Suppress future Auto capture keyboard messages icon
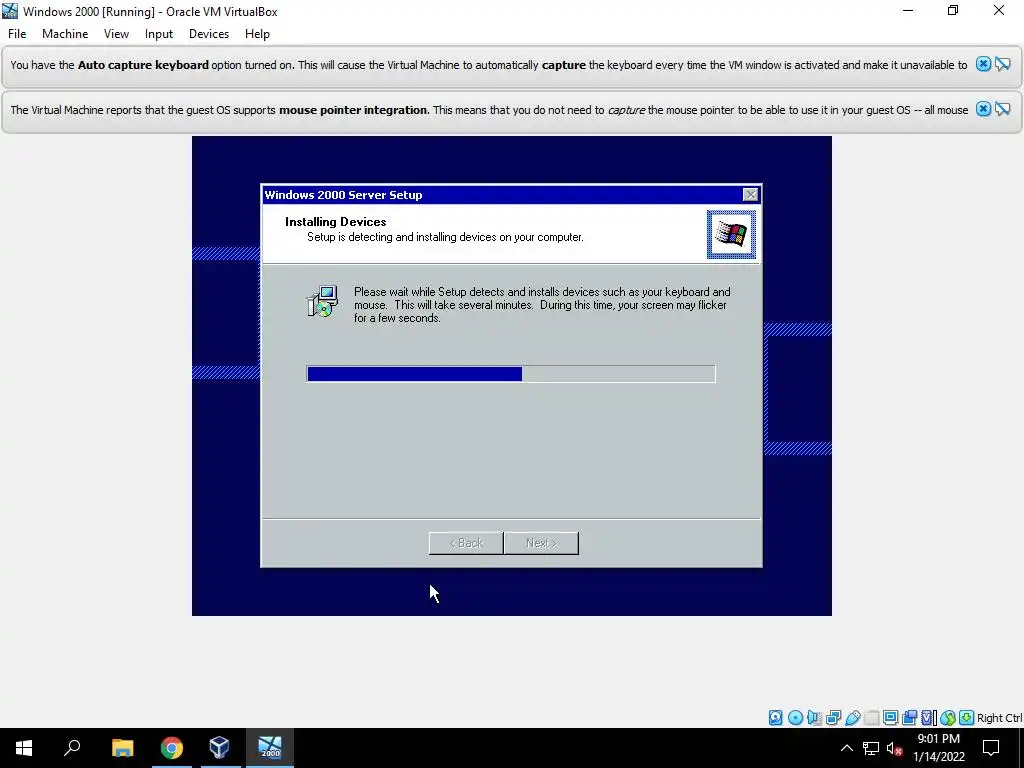 pyautogui.click(x=1002, y=64)
